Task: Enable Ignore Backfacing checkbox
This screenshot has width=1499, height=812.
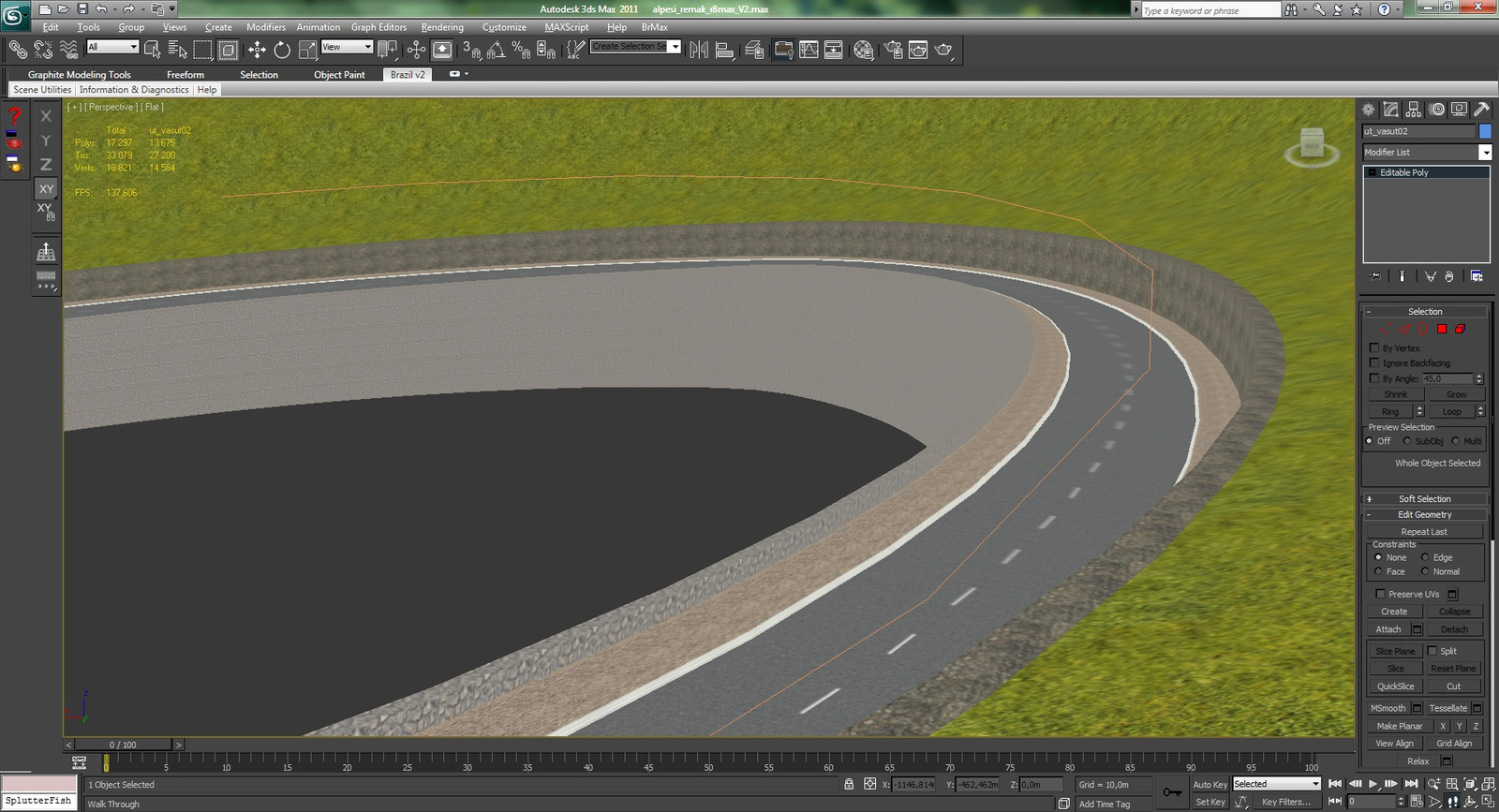Action: (x=1374, y=362)
